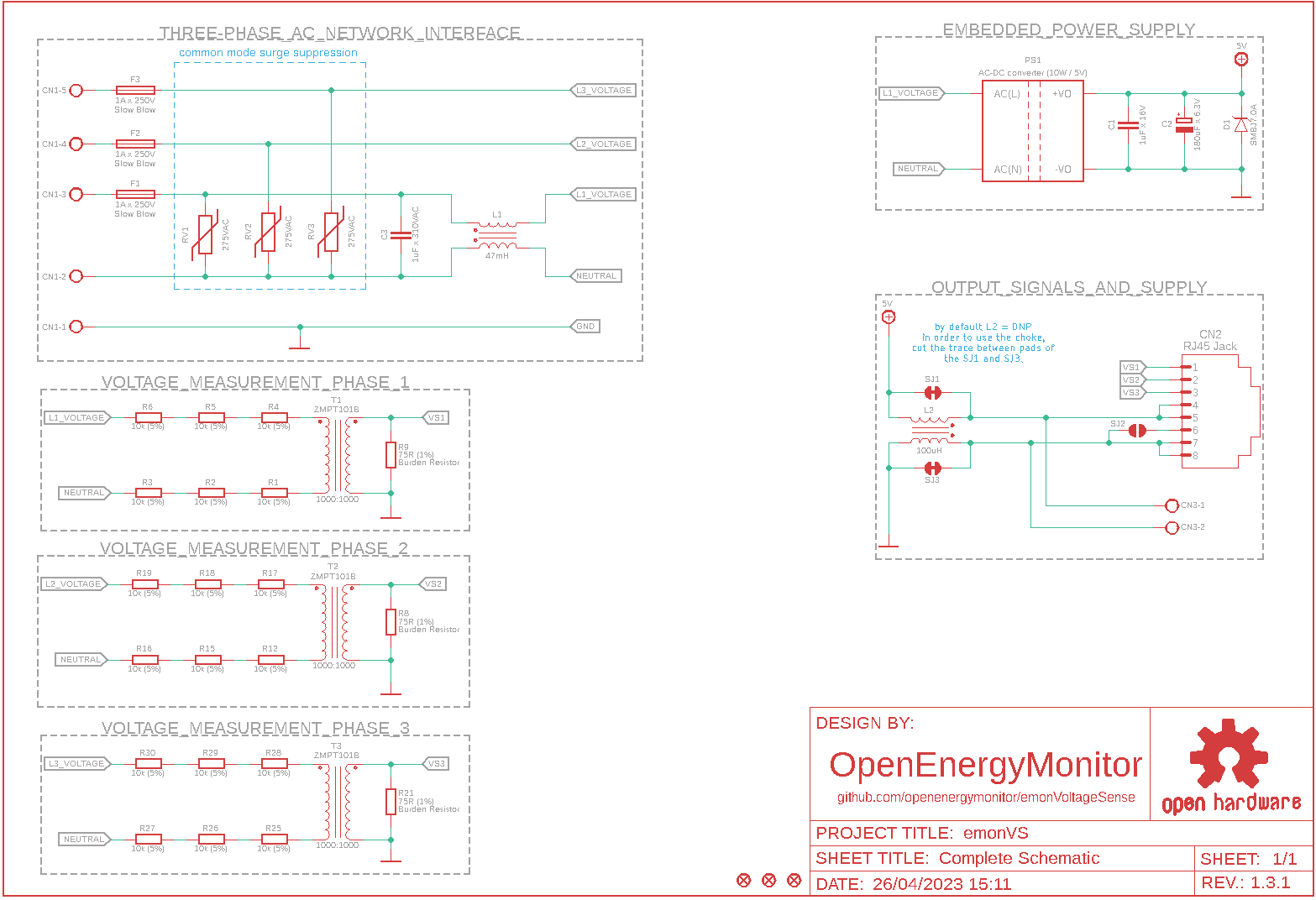The width and height of the screenshot is (1316, 900).
Task: Select burden resistor R8
Action: [x=391, y=622]
